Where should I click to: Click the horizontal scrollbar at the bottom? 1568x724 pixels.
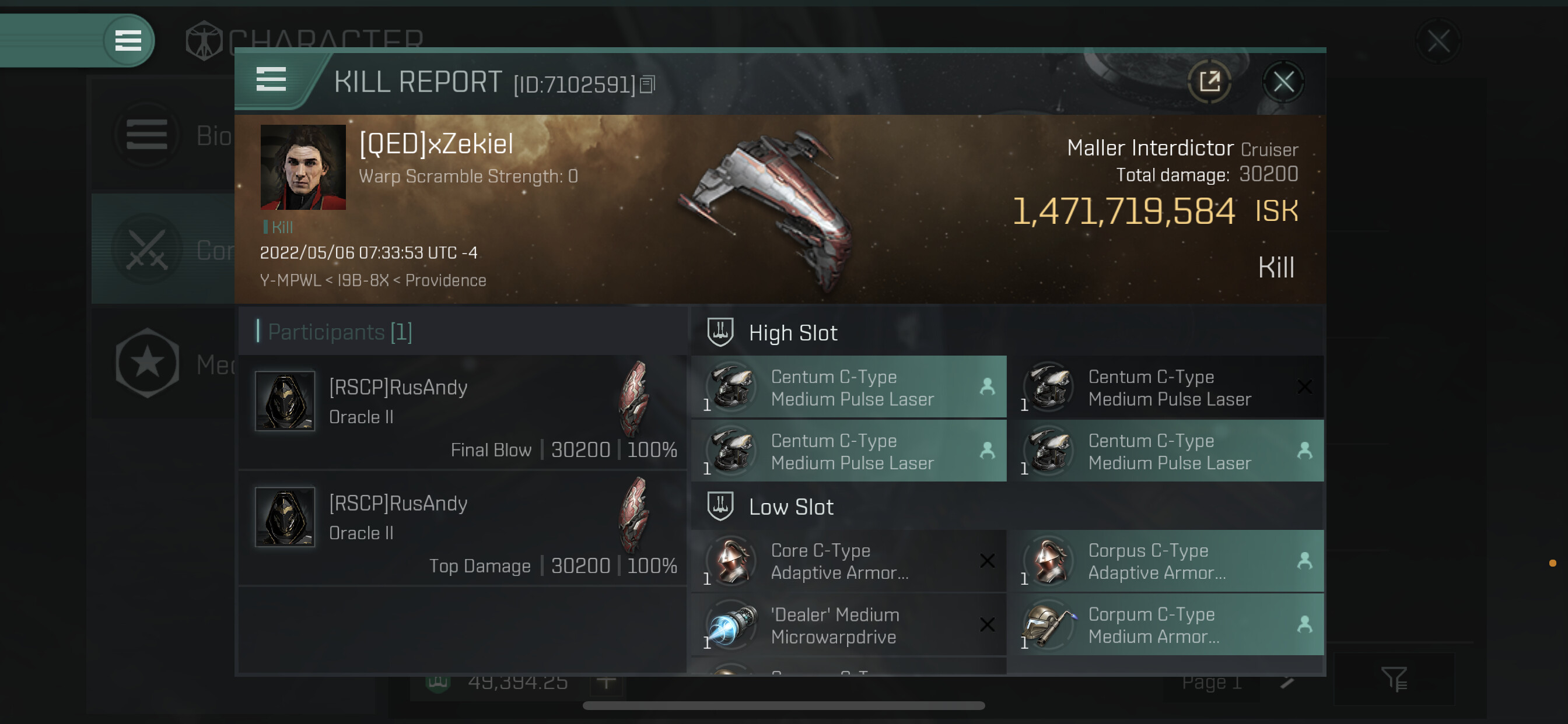(x=783, y=706)
